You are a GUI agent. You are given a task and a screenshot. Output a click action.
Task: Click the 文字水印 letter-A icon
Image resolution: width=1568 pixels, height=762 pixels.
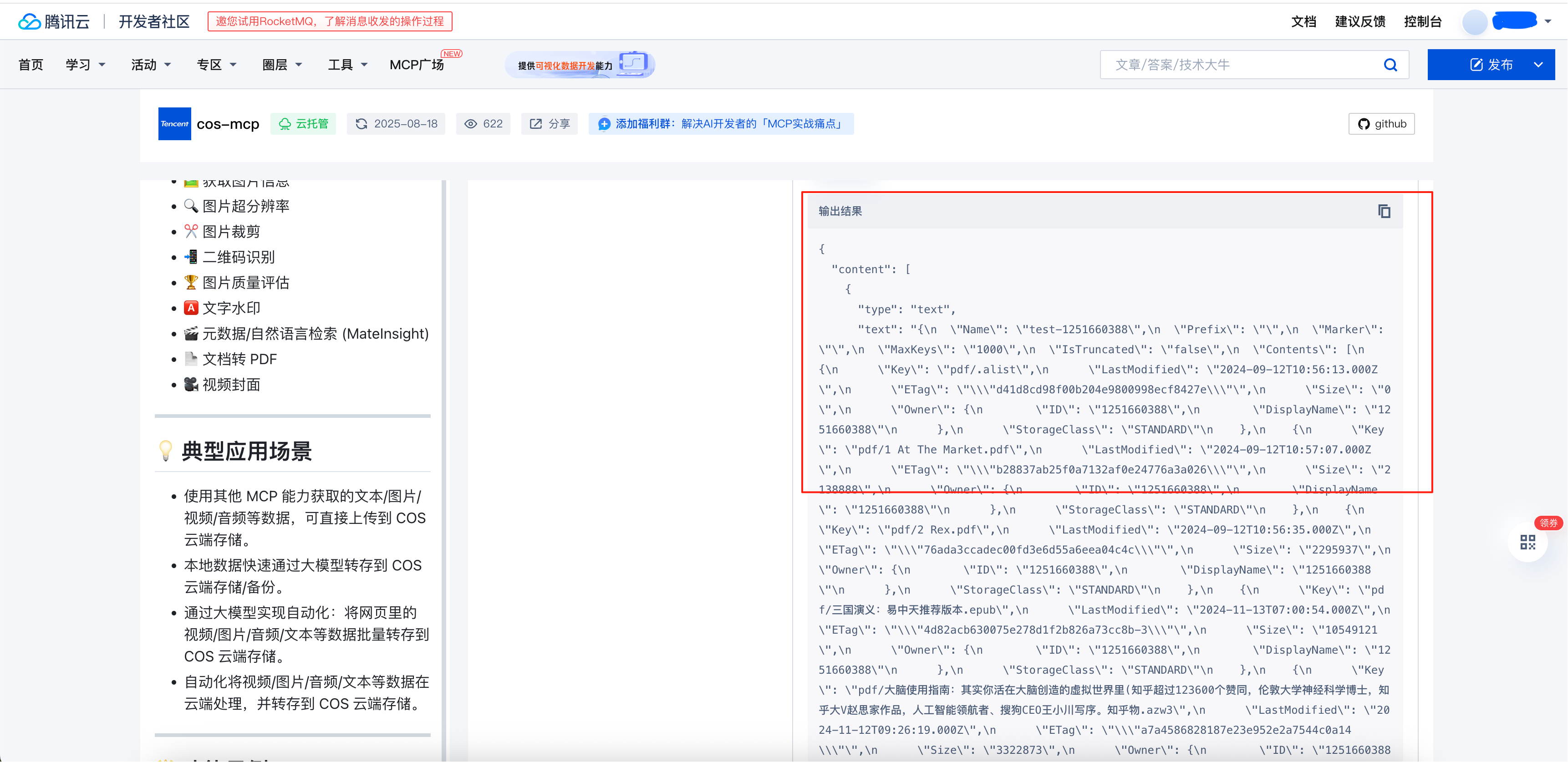click(190, 307)
